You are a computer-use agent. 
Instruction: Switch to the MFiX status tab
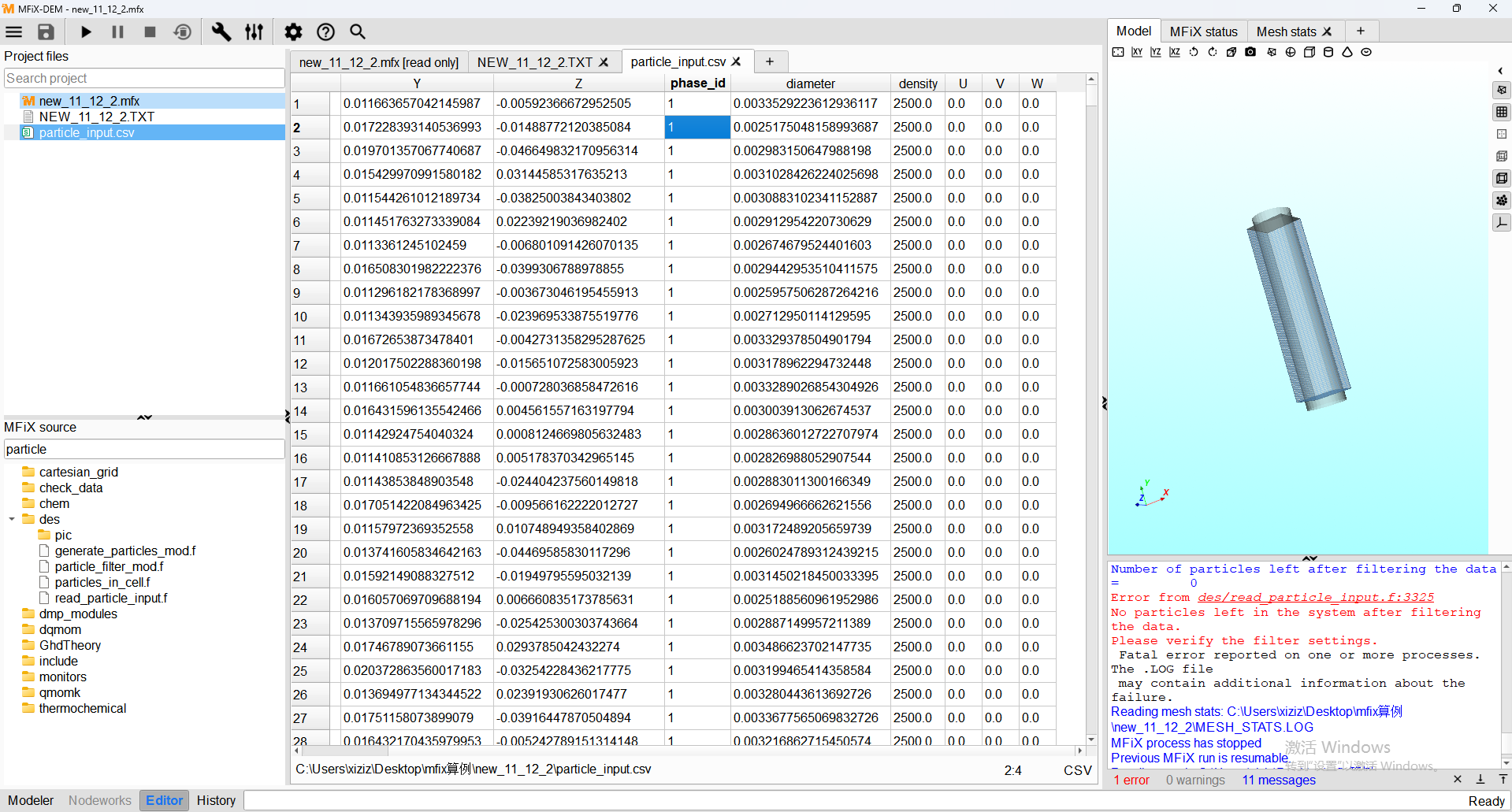[1203, 32]
